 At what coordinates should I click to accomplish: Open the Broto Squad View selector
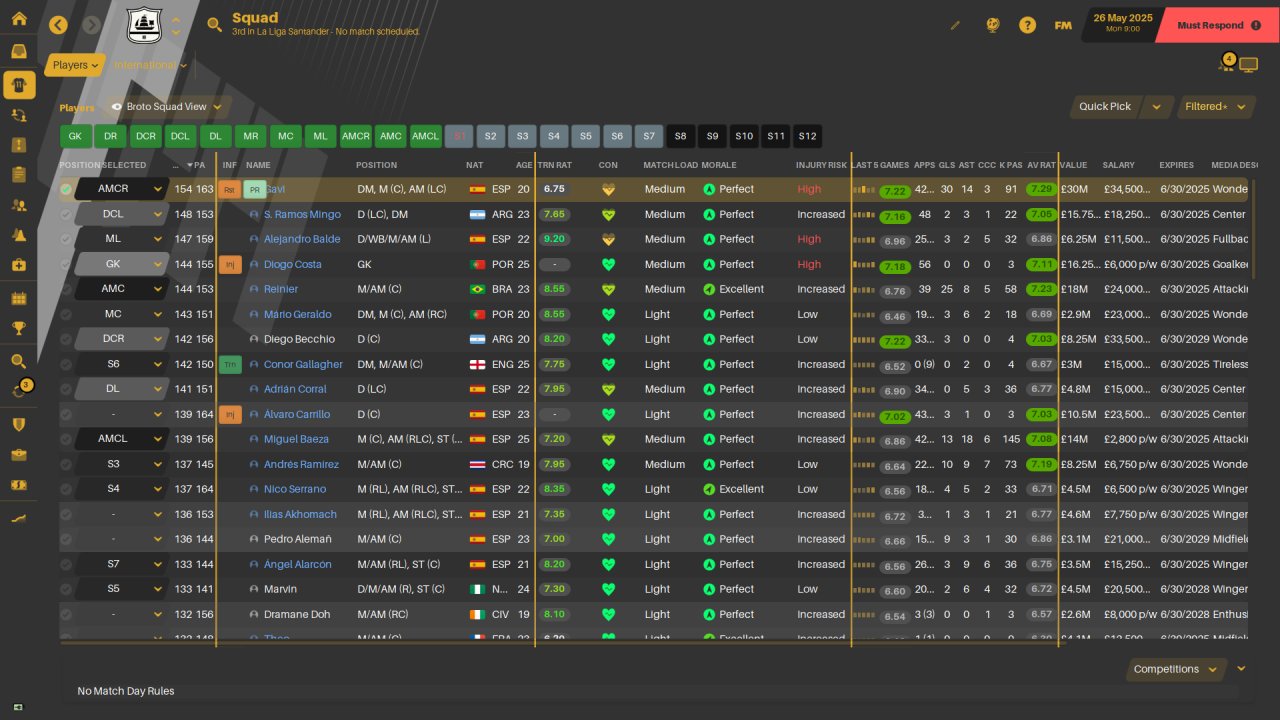(169, 107)
